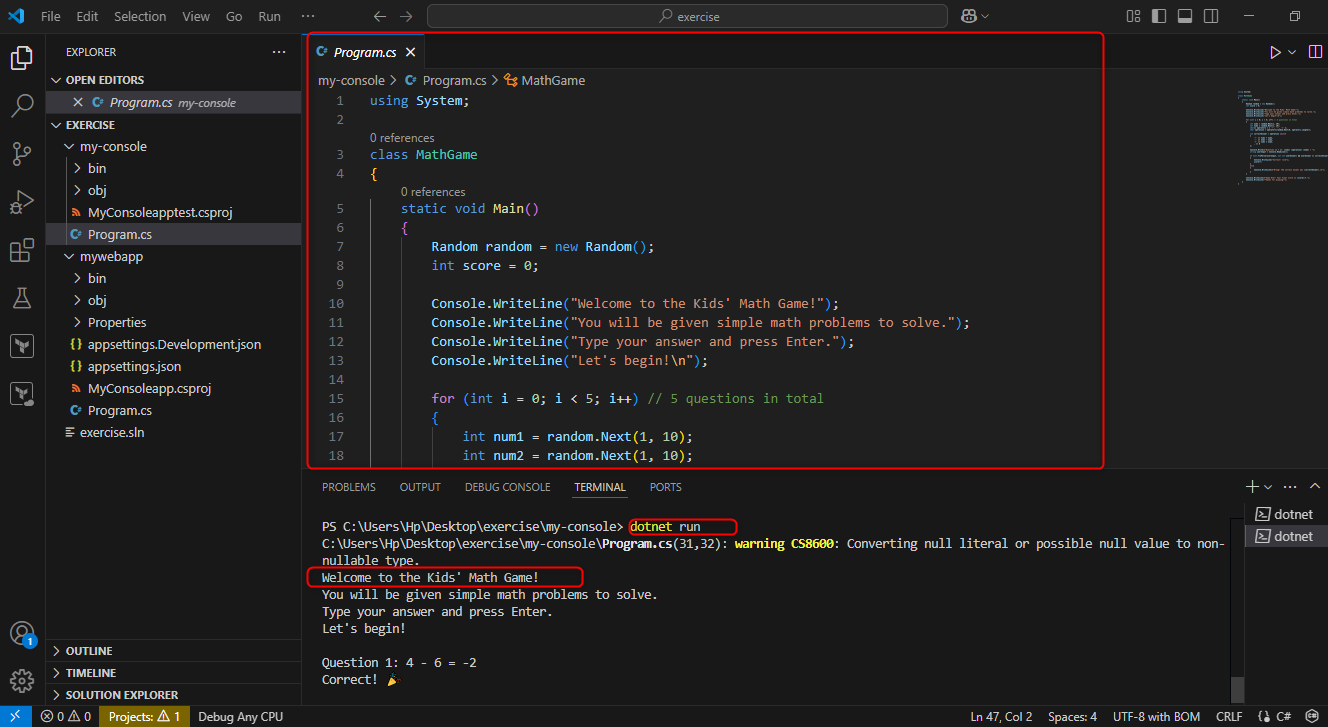The image size is (1328, 727).
Task: Switch to the PROBLEMS panel tab
Action: coord(349,487)
